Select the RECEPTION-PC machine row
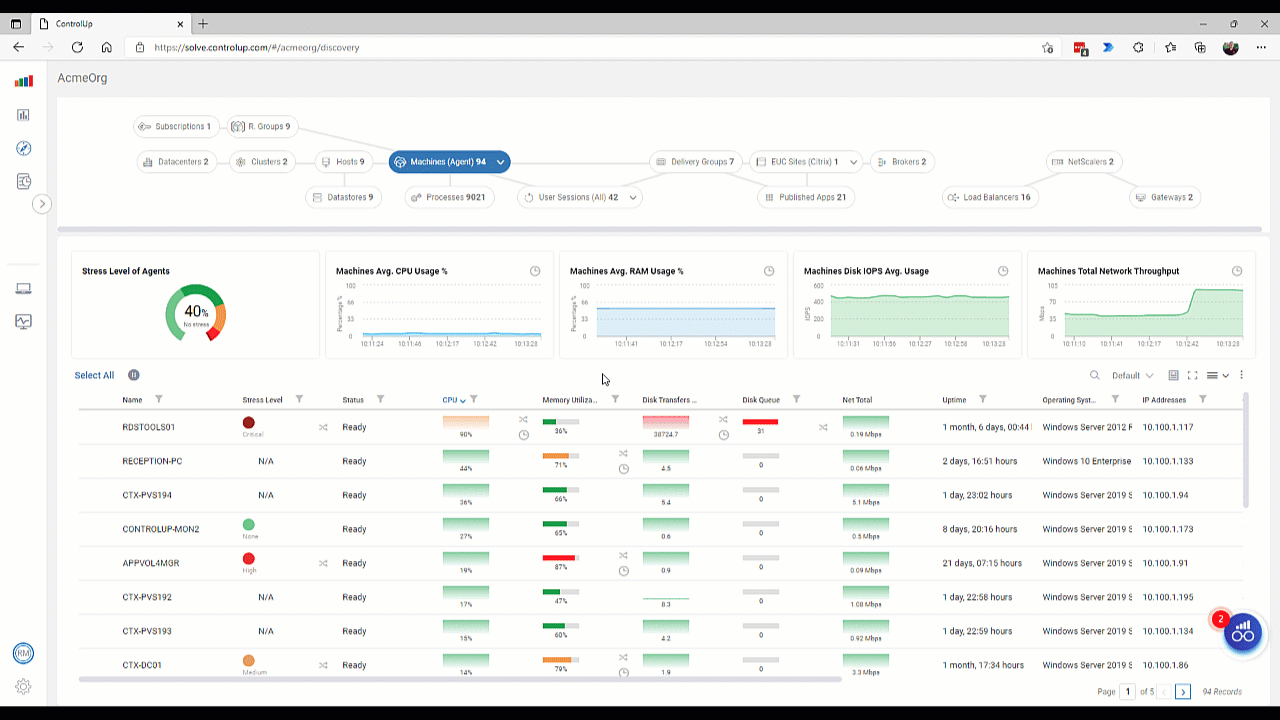 [x=660, y=461]
